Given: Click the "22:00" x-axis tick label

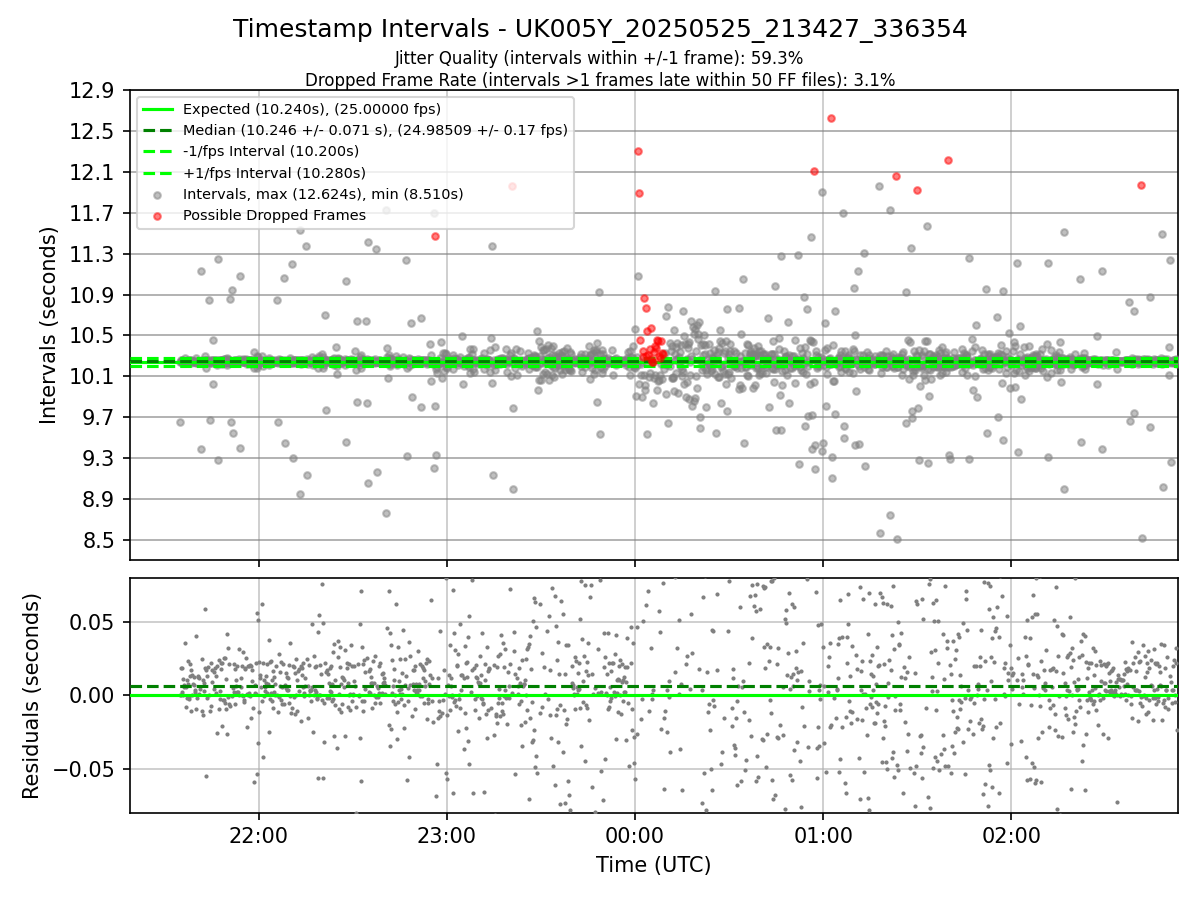Looking at the screenshot, I should click(x=259, y=834).
